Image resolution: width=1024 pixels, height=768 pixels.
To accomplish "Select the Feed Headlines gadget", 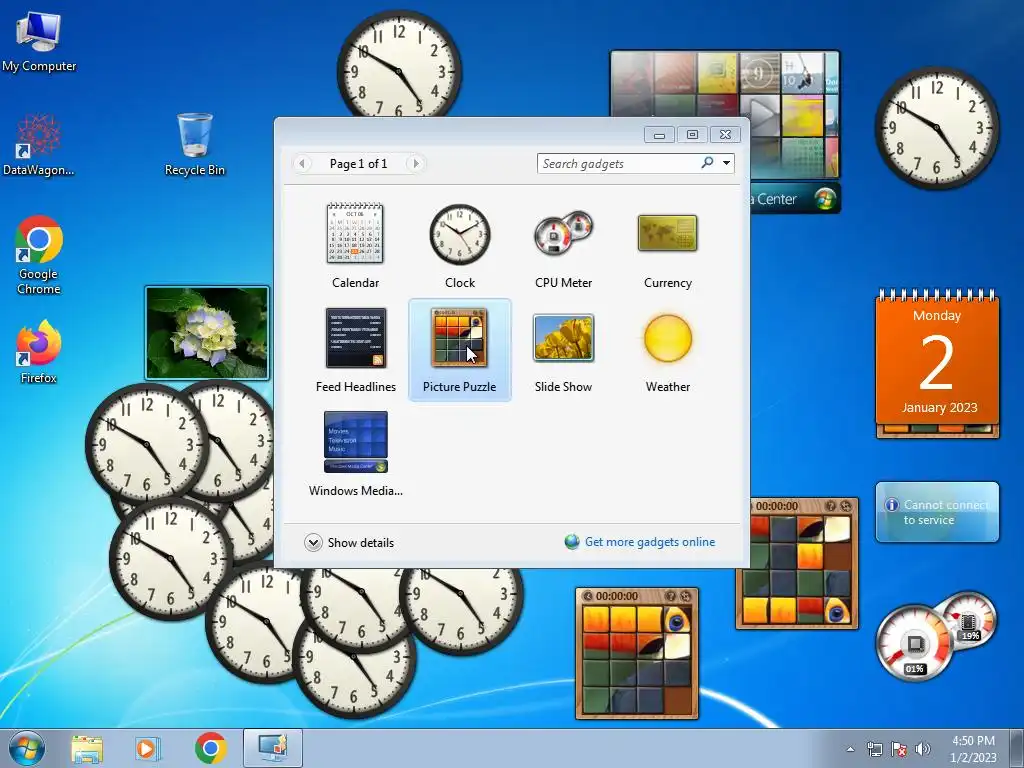I will (355, 350).
